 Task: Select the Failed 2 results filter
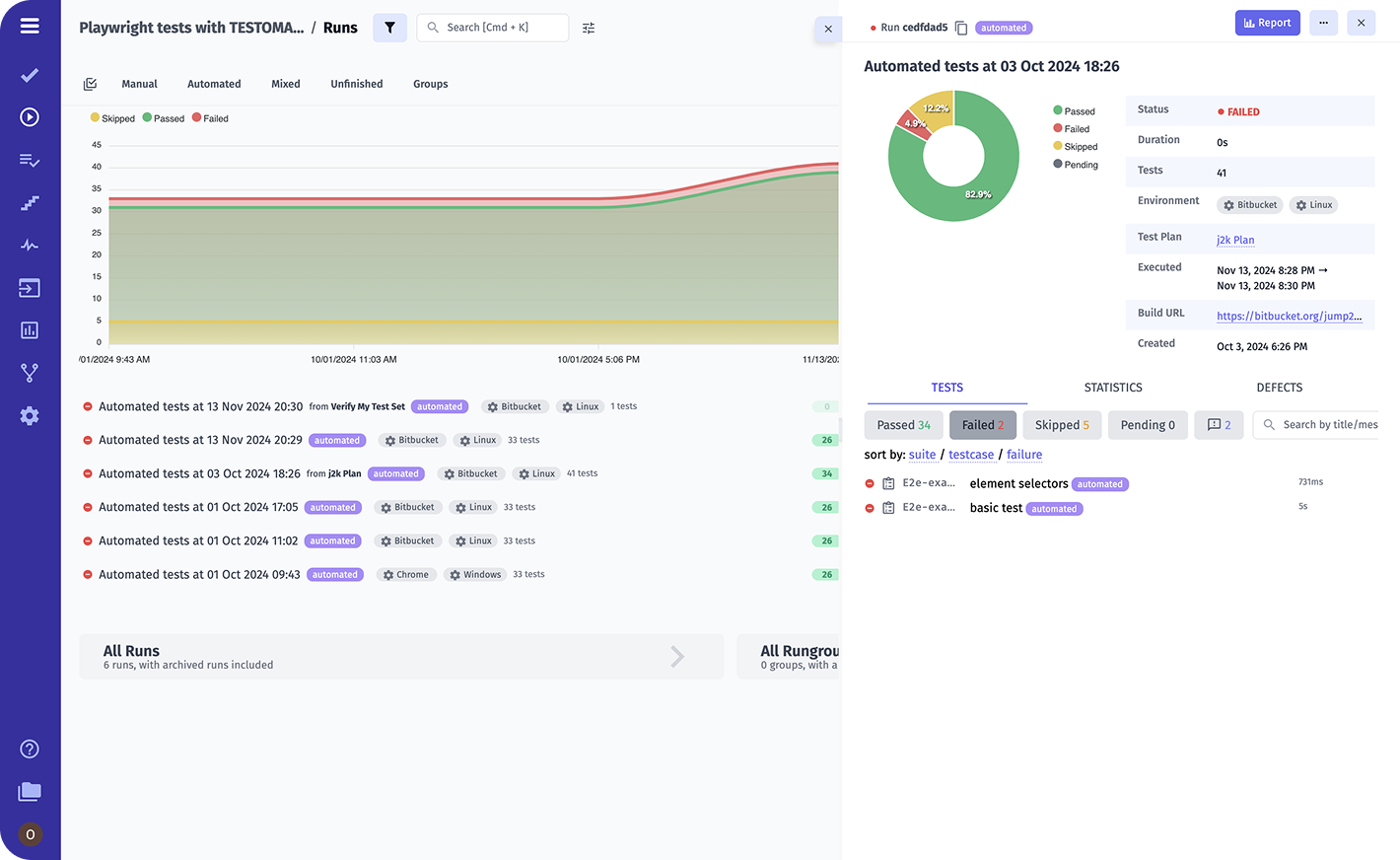tap(982, 424)
